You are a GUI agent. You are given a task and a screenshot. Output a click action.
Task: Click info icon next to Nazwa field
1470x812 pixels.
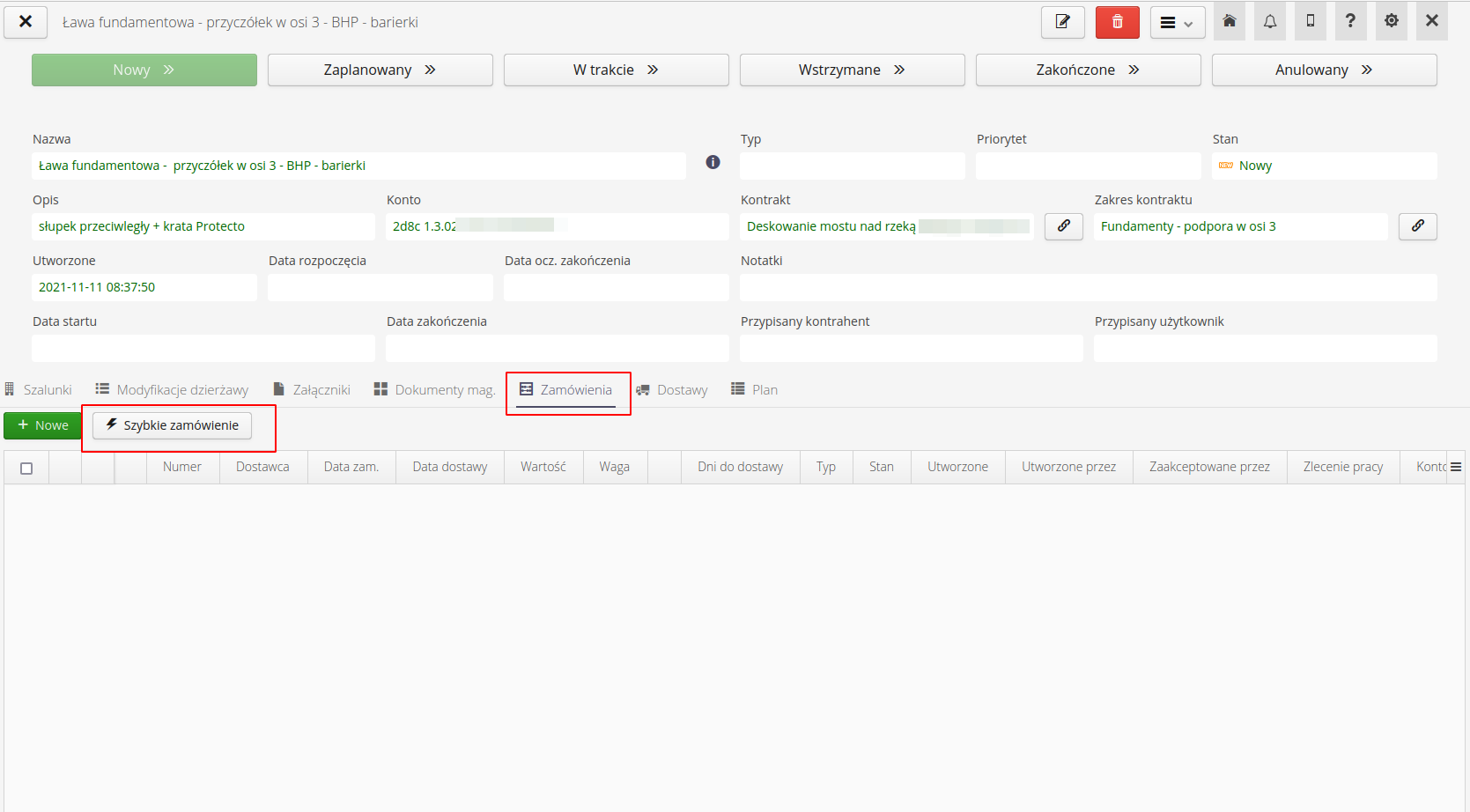(x=713, y=162)
